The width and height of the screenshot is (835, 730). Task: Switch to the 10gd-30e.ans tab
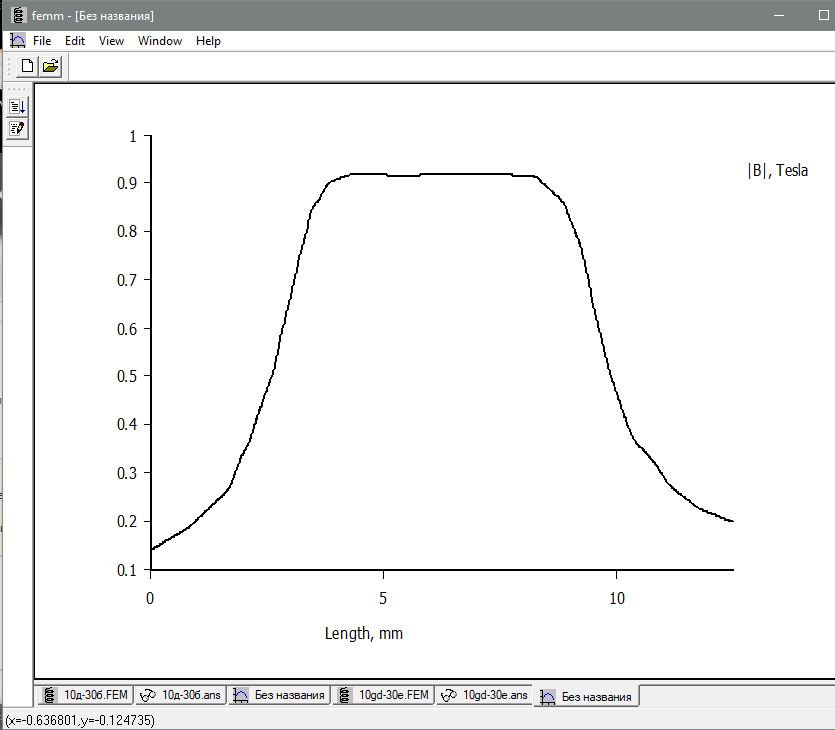(485, 695)
